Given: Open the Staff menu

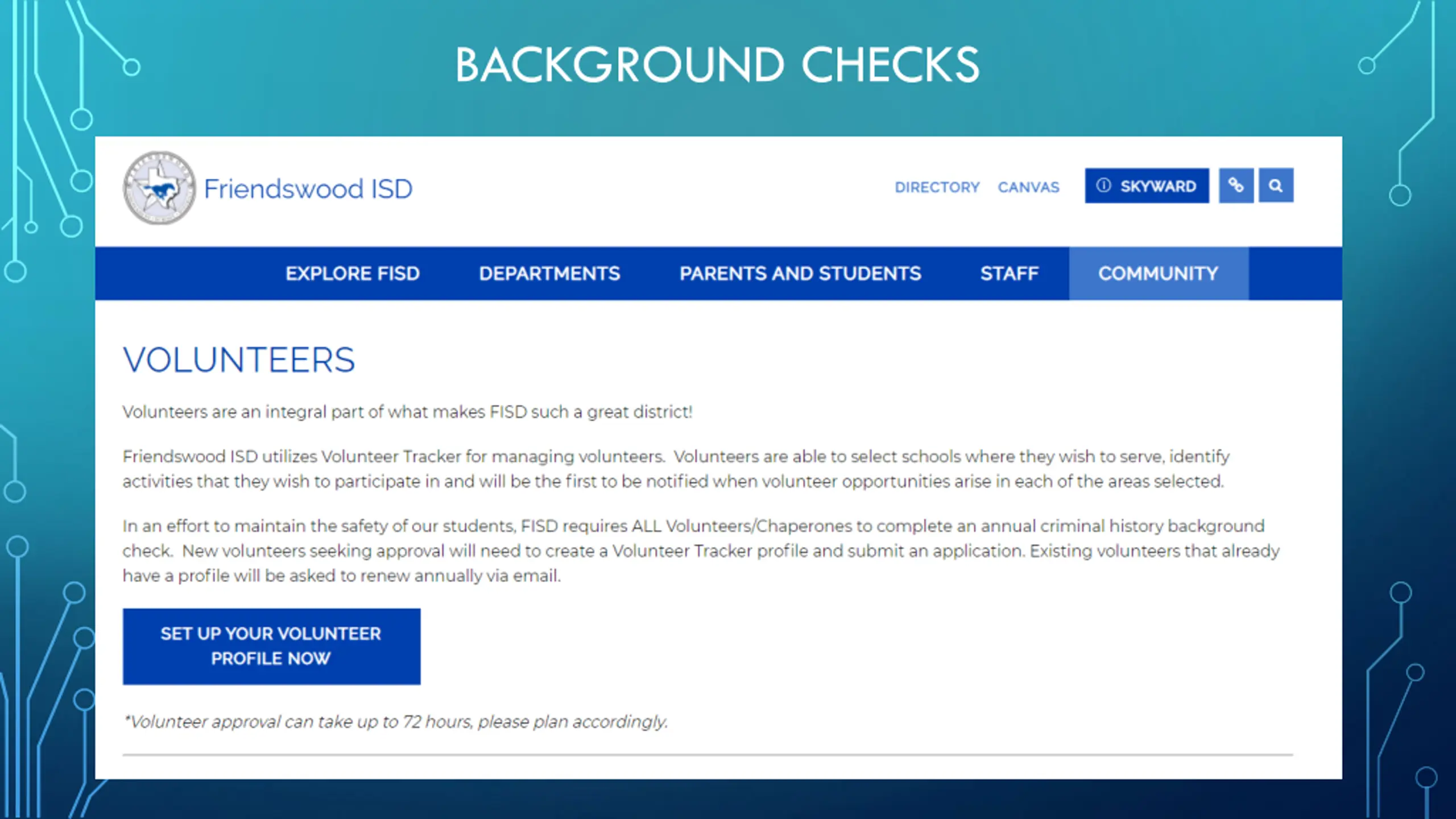Looking at the screenshot, I should click(x=1010, y=274).
